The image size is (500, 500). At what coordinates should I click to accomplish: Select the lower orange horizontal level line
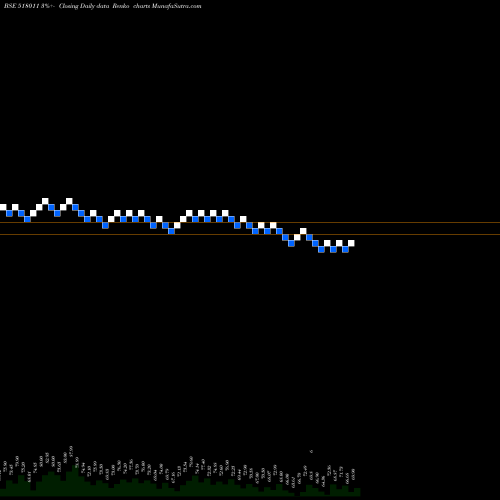click(250, 235)
